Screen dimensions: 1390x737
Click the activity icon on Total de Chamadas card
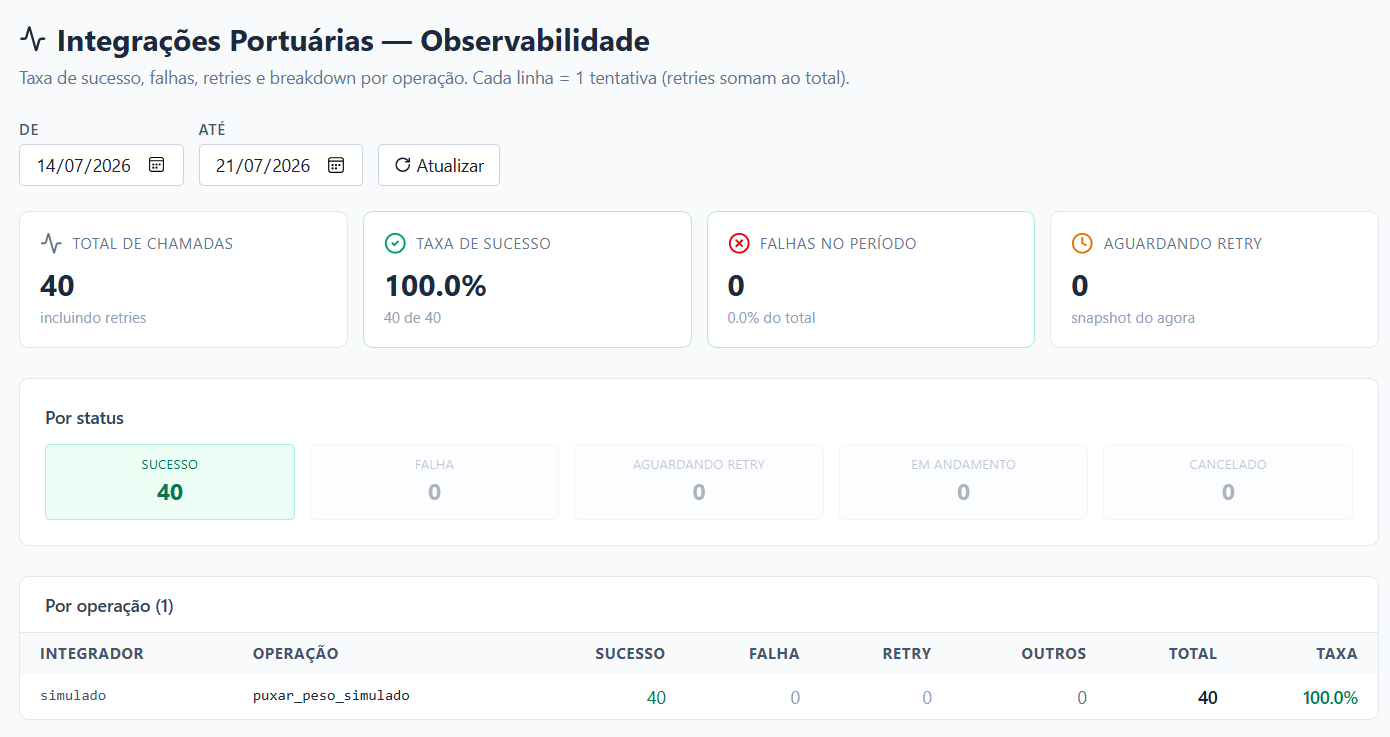tap(51, 243)
